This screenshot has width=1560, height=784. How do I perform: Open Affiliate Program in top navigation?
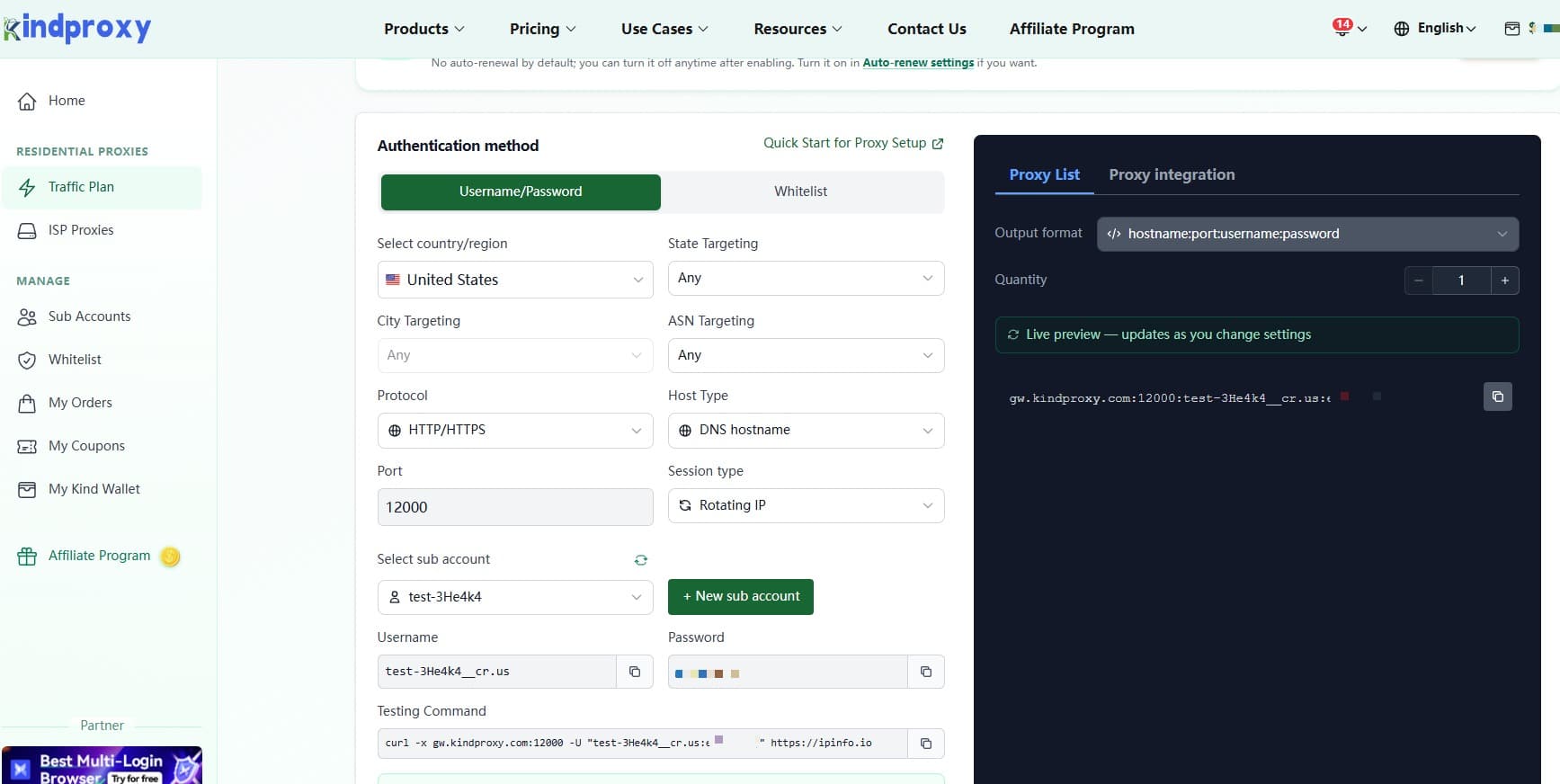tap(1072, 29)
